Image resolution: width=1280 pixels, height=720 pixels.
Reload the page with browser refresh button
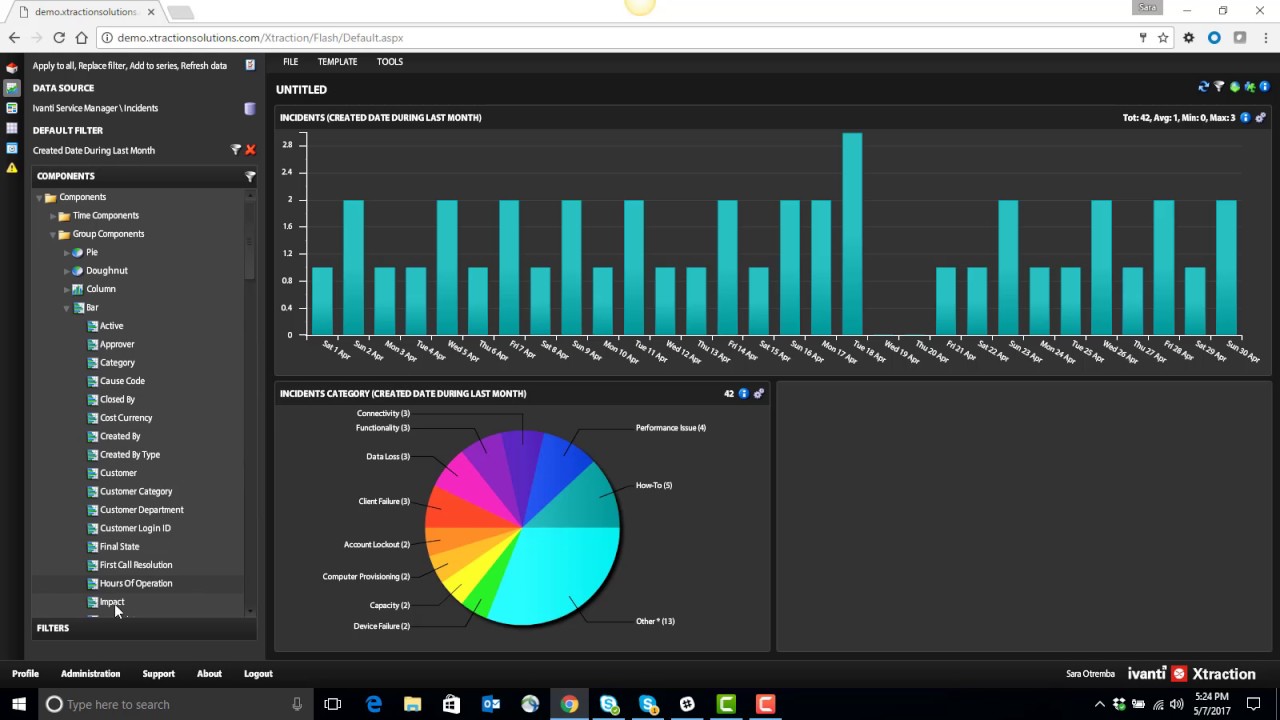(59, 38)
